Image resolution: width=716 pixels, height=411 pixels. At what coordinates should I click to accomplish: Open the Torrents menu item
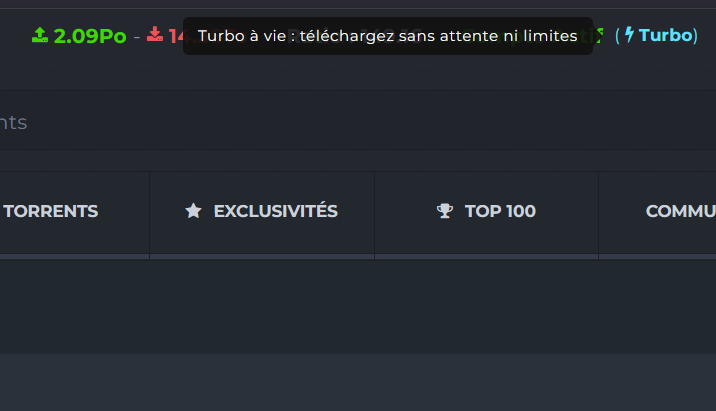(51, 211)
